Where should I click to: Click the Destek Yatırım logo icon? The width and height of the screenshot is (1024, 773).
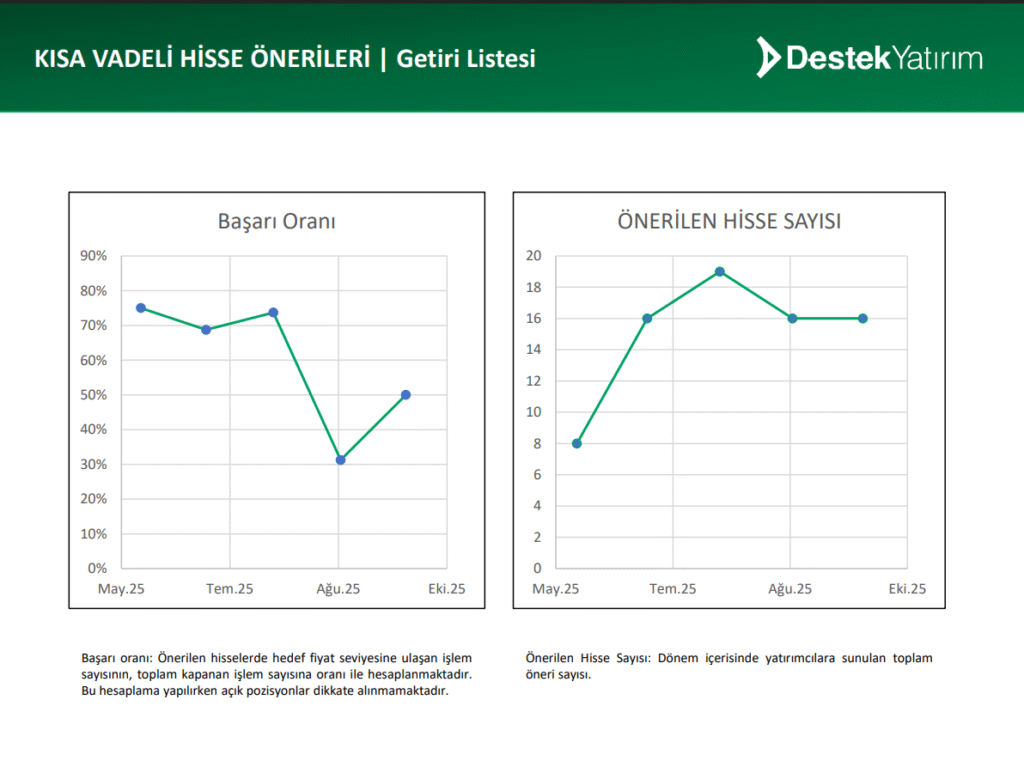click(x=768, y=57)
